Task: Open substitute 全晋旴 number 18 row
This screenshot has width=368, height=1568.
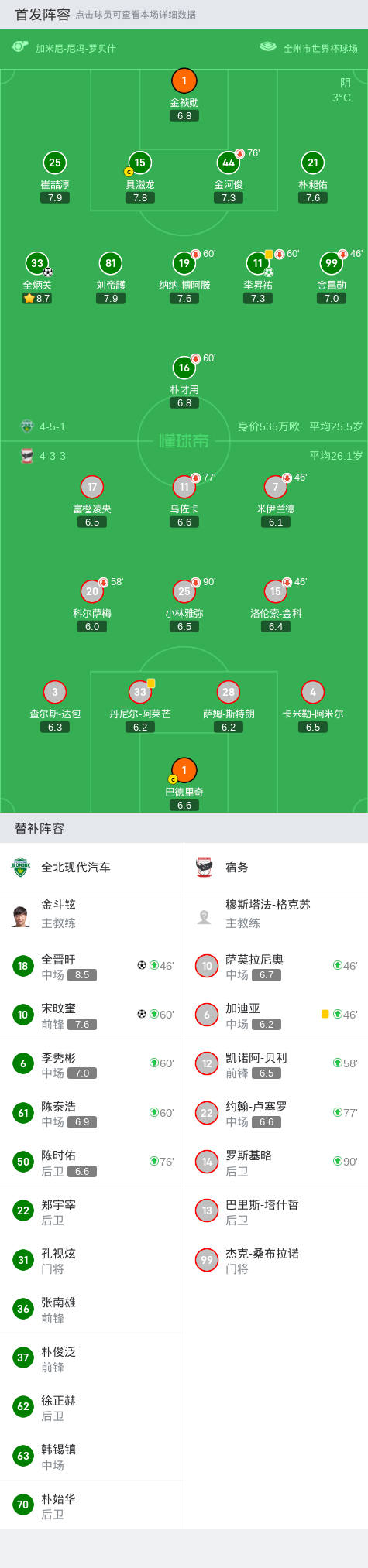Action: click(91, 966)
